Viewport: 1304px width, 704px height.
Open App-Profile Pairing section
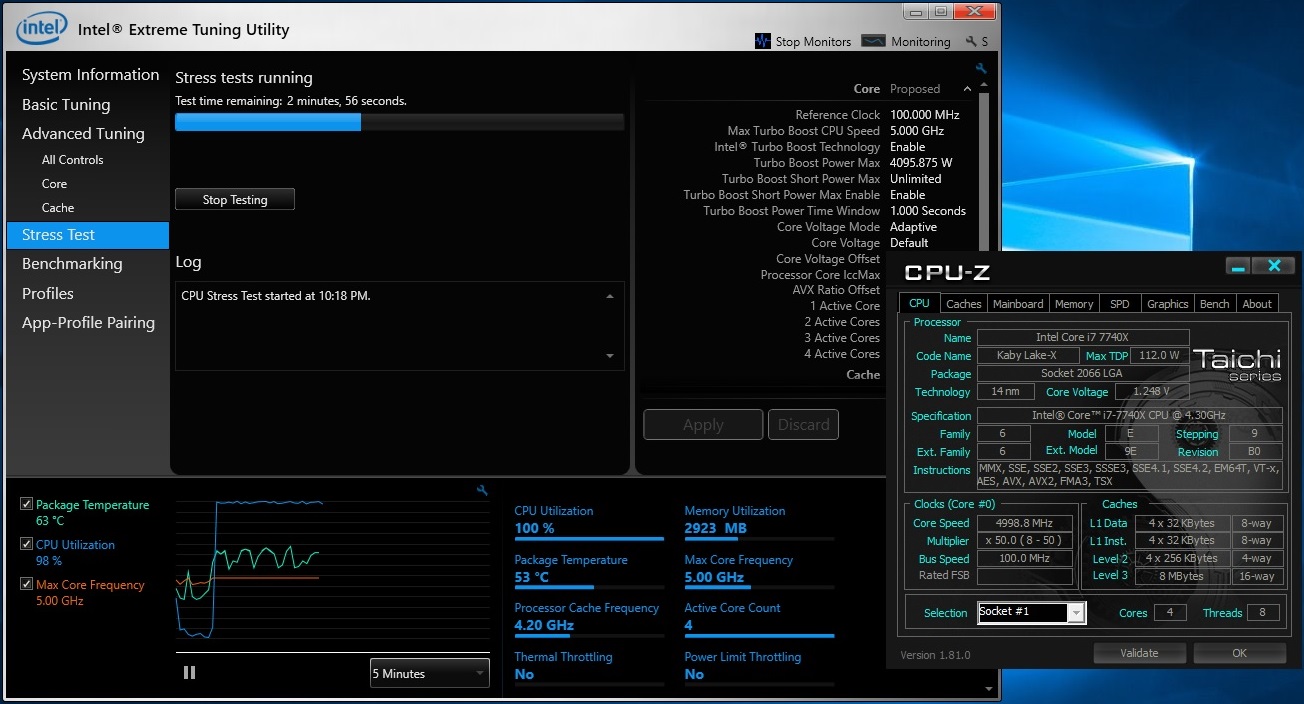click(88, 323)
